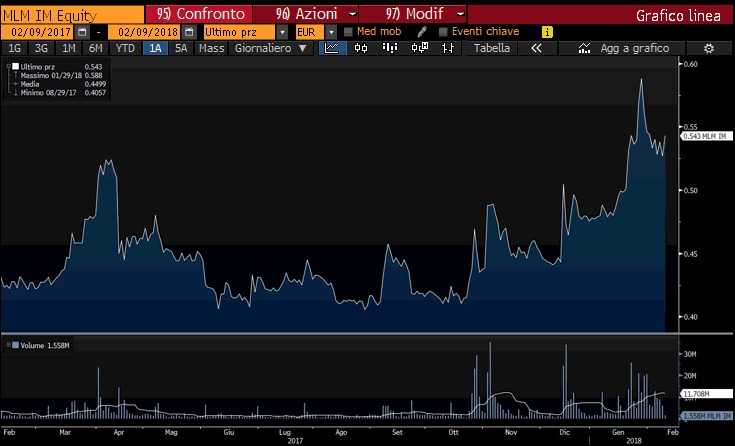Select the chart type icon right of bar chart
This screenshot has width=735, height=446.
click(x=420, y=48)
